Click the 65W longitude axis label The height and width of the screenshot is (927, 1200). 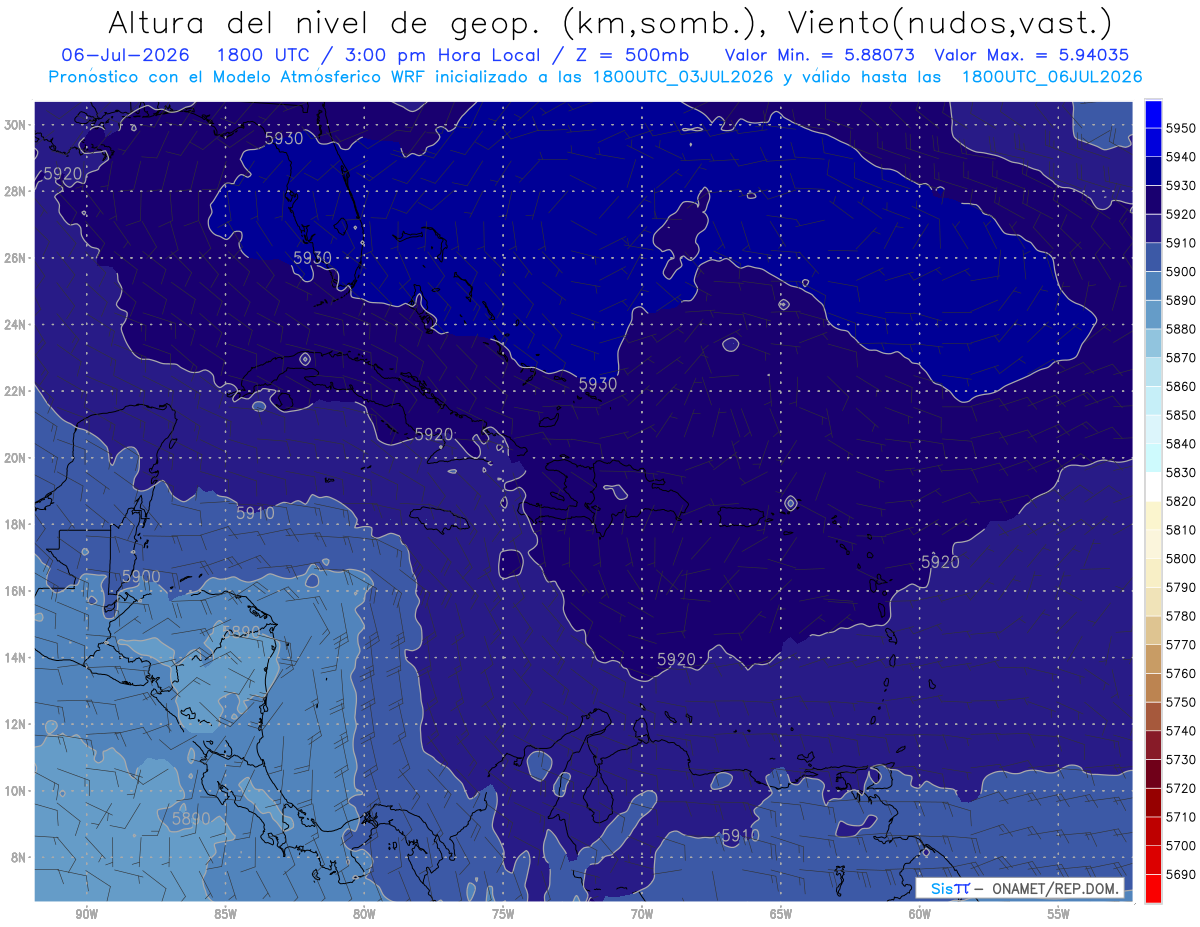781,914
